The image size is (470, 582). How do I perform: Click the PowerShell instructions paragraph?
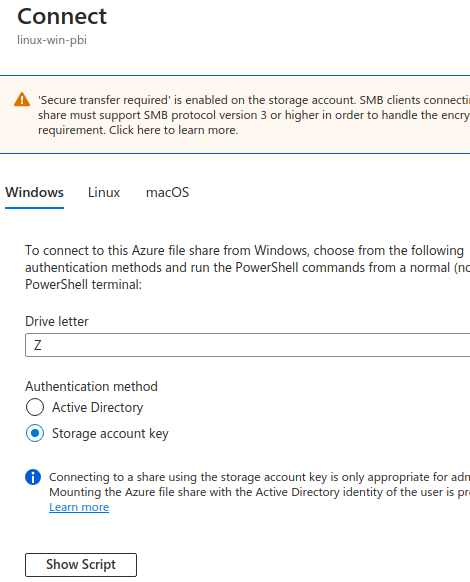(248, 268)
